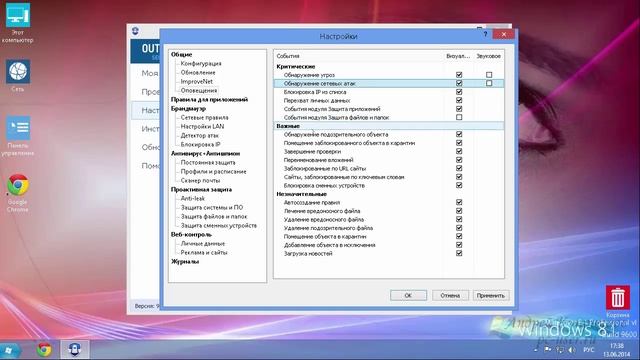Select the Важные group header row

389,126
